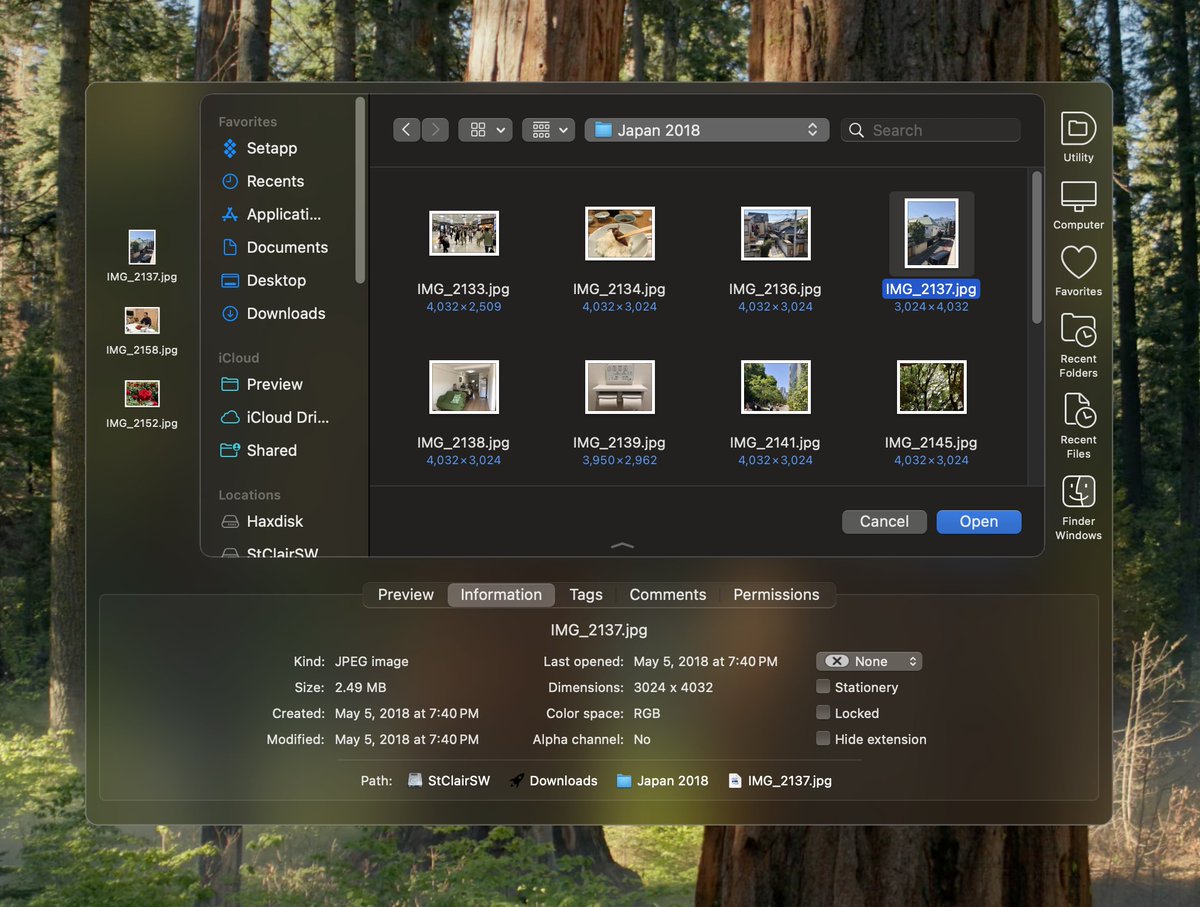Screen dimensions: 1200x907
Task: Select the IMG_2136.jpg thumbnail
Action: pyautogui.click(x=776, y=233)
